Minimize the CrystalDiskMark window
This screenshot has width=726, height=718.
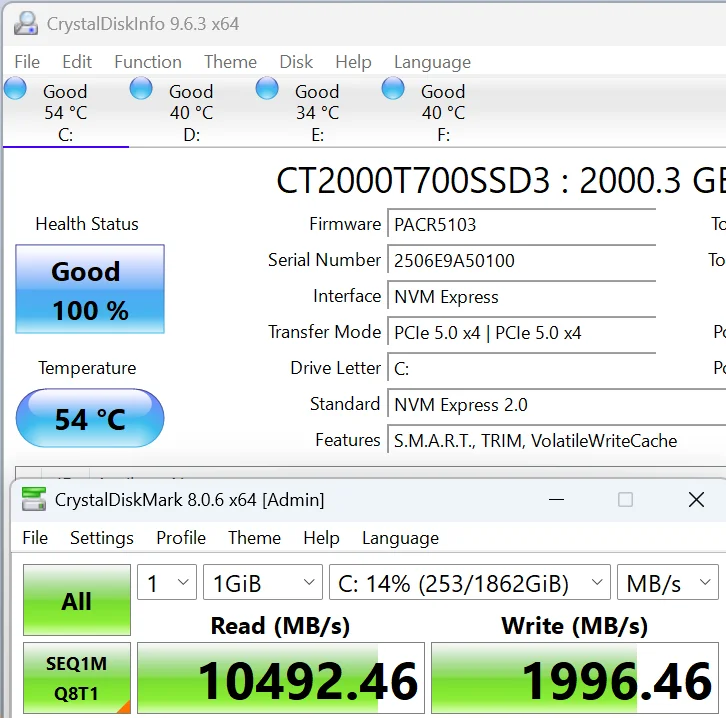556,499
